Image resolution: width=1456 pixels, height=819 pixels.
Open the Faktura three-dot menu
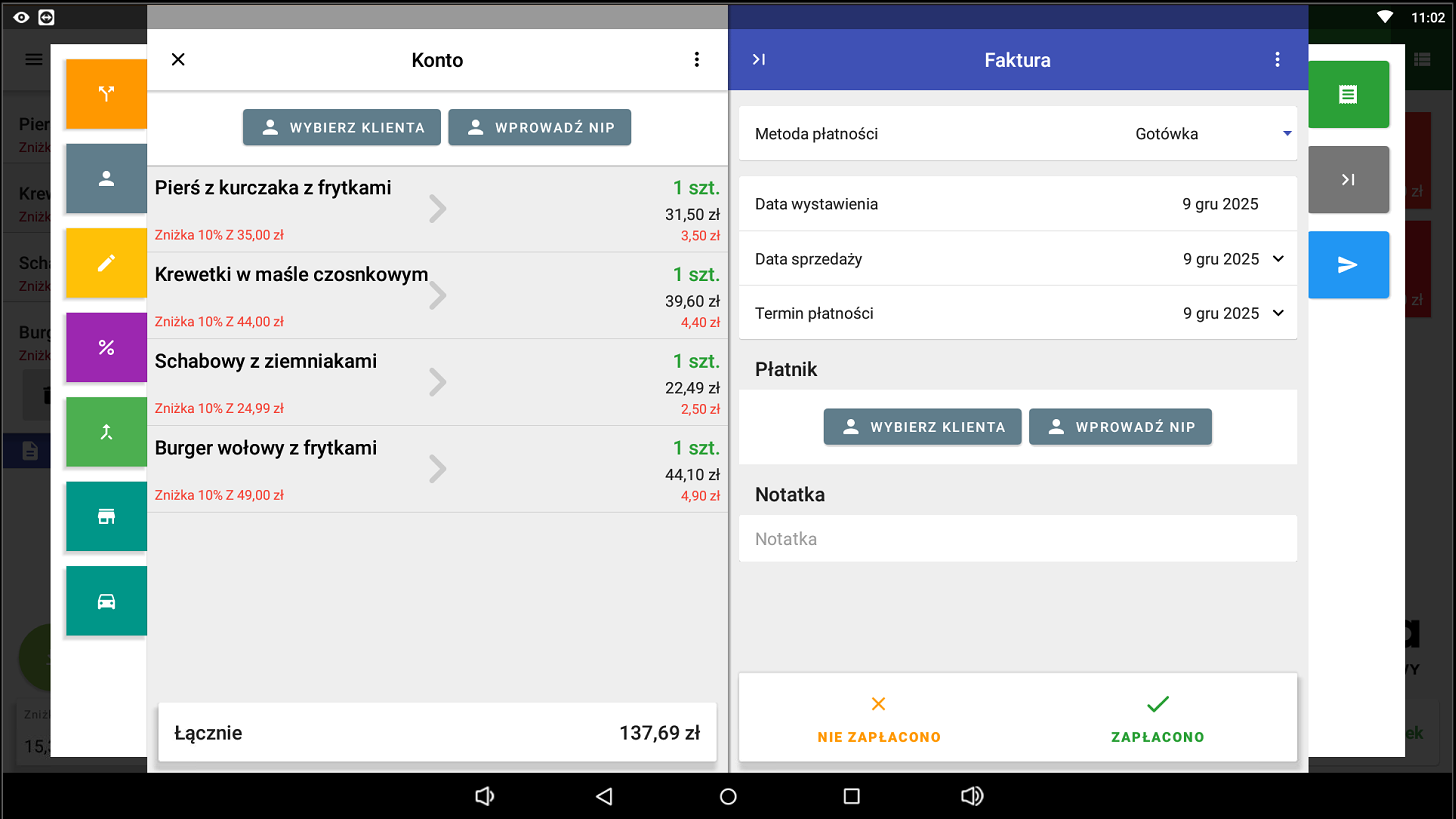[x=1277, y=60]
